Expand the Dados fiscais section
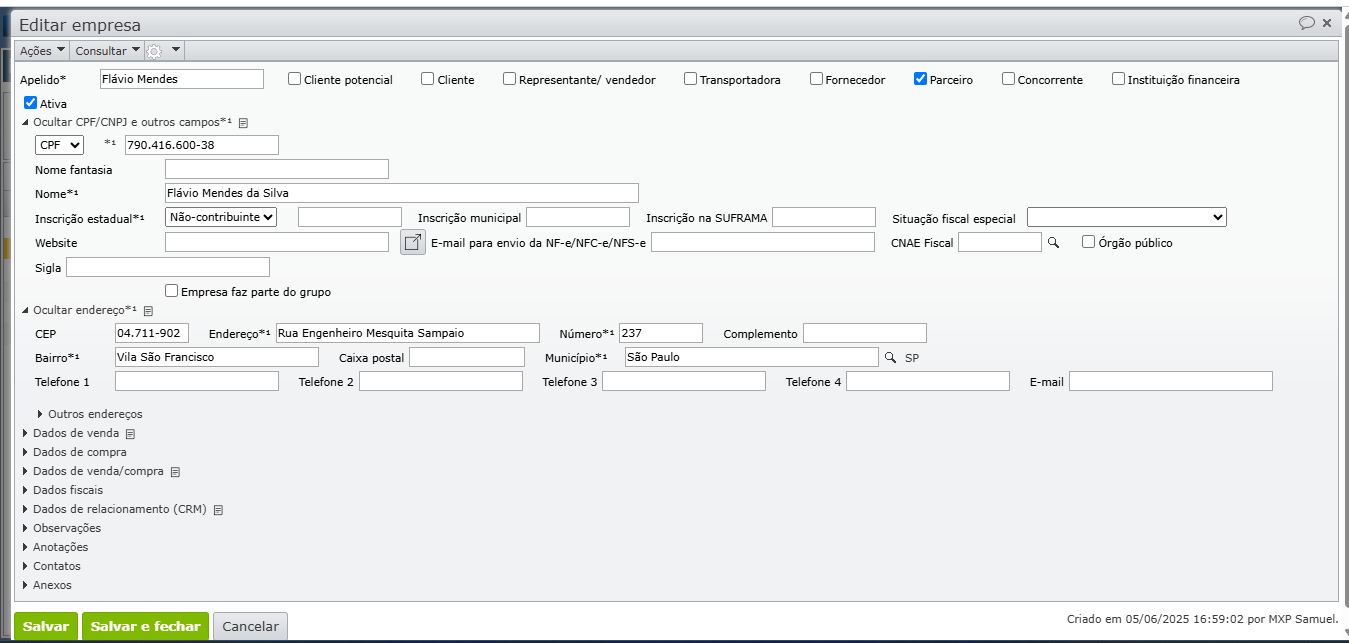This screenshot has width=1349, height=643. click(x=67, y=490)
